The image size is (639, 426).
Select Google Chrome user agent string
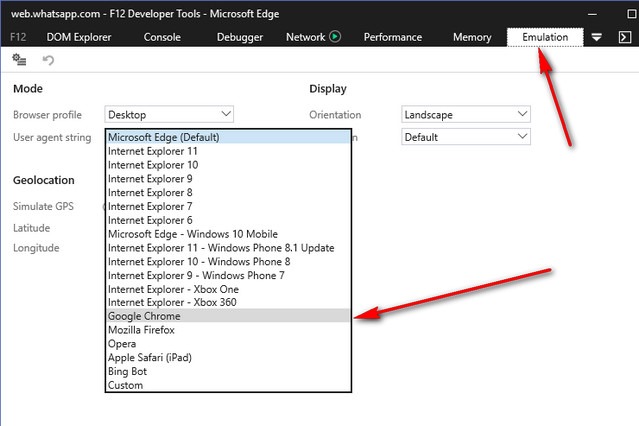[x=228, y=316]
